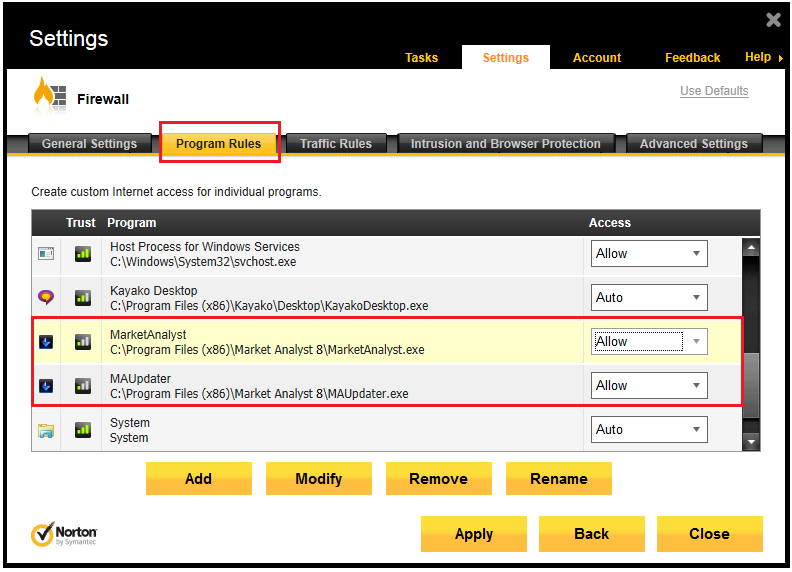Click the Add button
The image size is (792, 572).
pyautogui.click(x=199, y=479)
